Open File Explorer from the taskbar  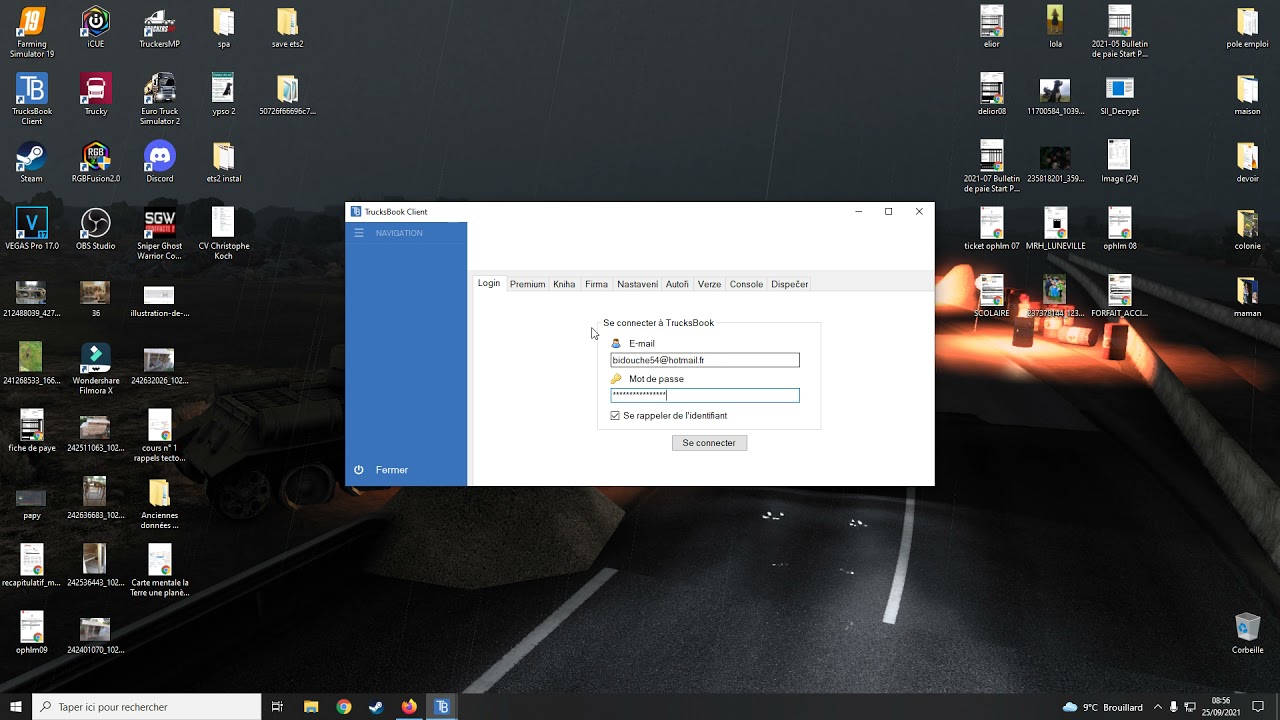pyautogui.click(x=310, y=707)
